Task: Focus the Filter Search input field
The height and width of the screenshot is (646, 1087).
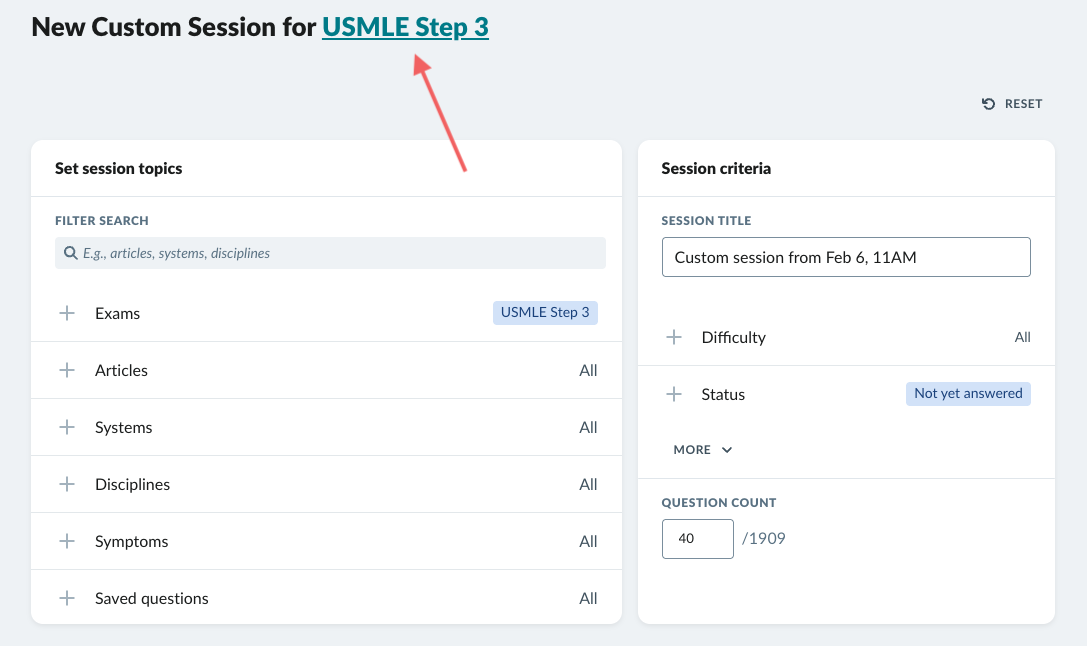Action: (x=330, y=253)
